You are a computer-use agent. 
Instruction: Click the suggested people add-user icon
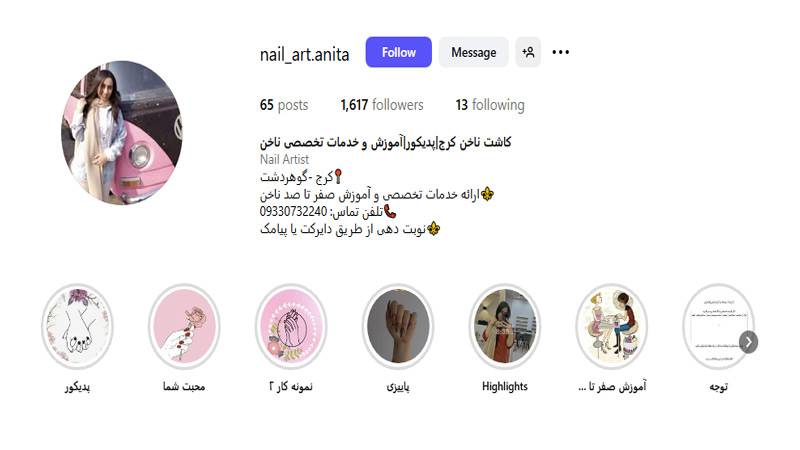[528, 52]
